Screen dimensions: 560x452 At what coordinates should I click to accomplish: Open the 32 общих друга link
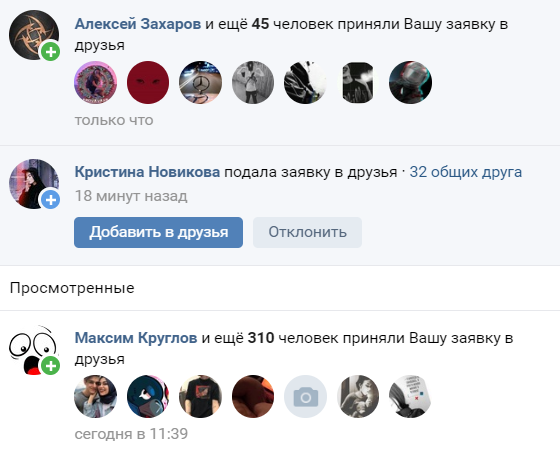465,172
